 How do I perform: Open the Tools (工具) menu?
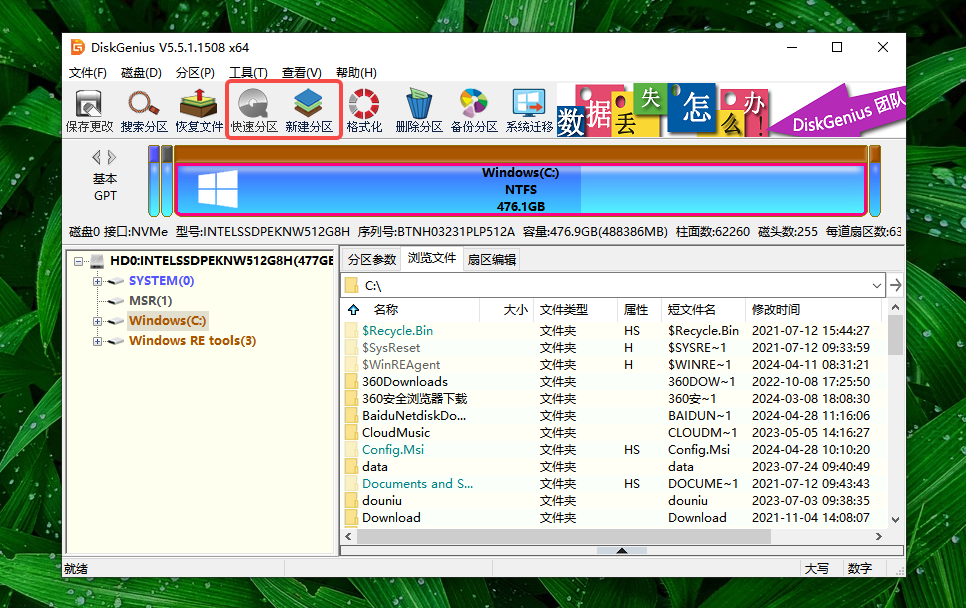248,73
